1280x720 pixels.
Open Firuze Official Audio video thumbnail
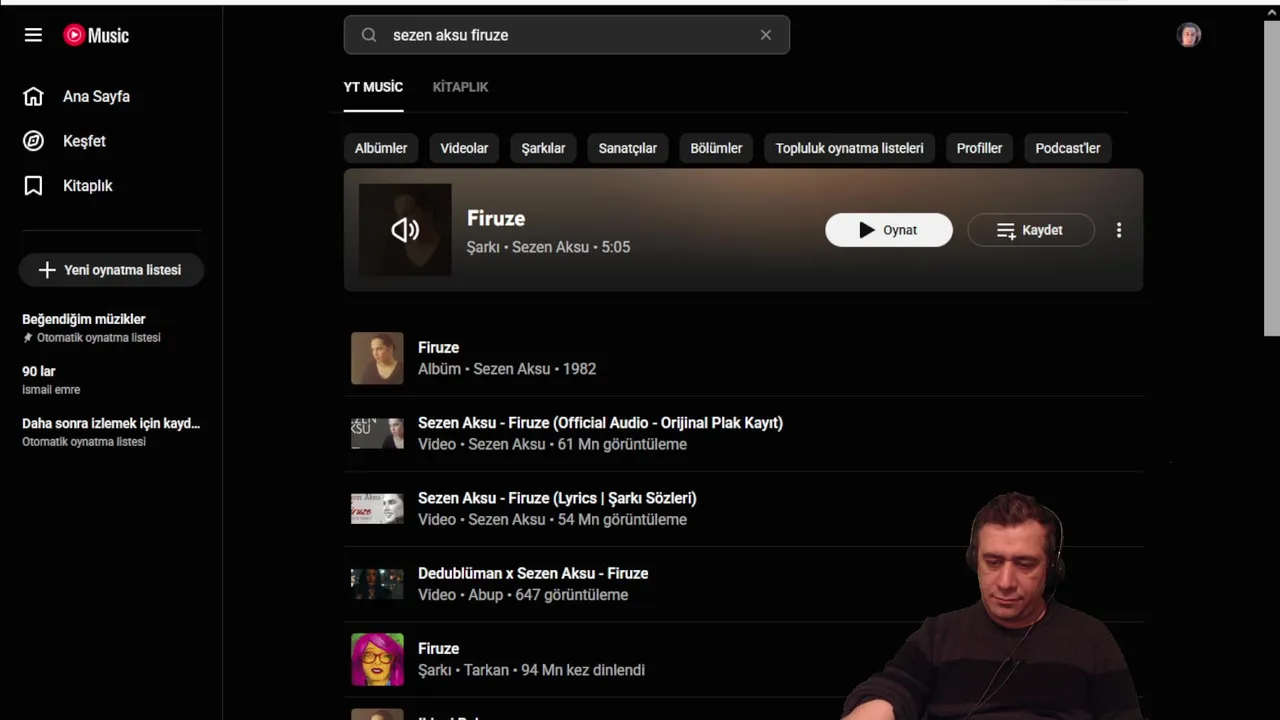pyautogui.click(x=377, y=433)
